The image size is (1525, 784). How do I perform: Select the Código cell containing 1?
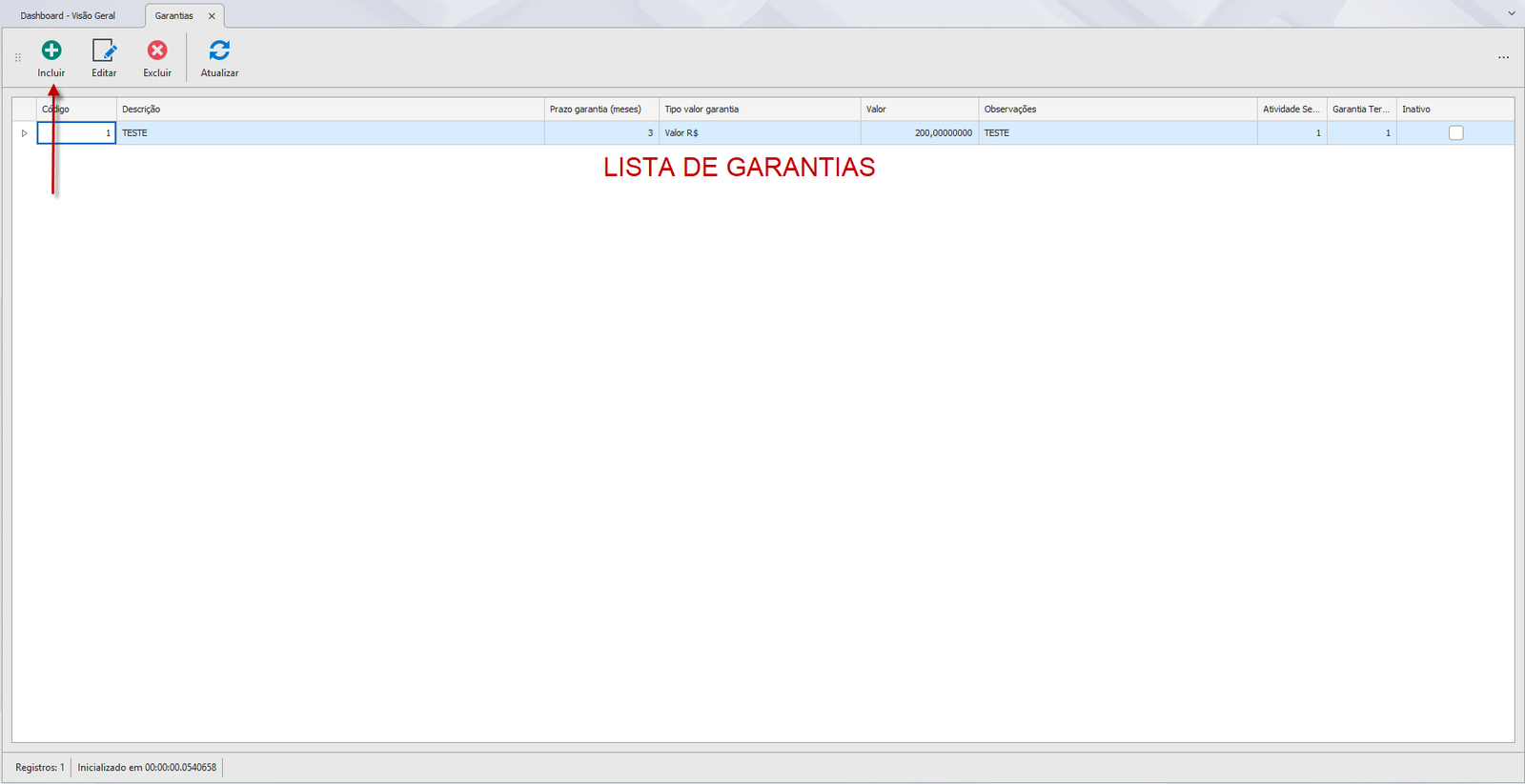click(76, 133)
